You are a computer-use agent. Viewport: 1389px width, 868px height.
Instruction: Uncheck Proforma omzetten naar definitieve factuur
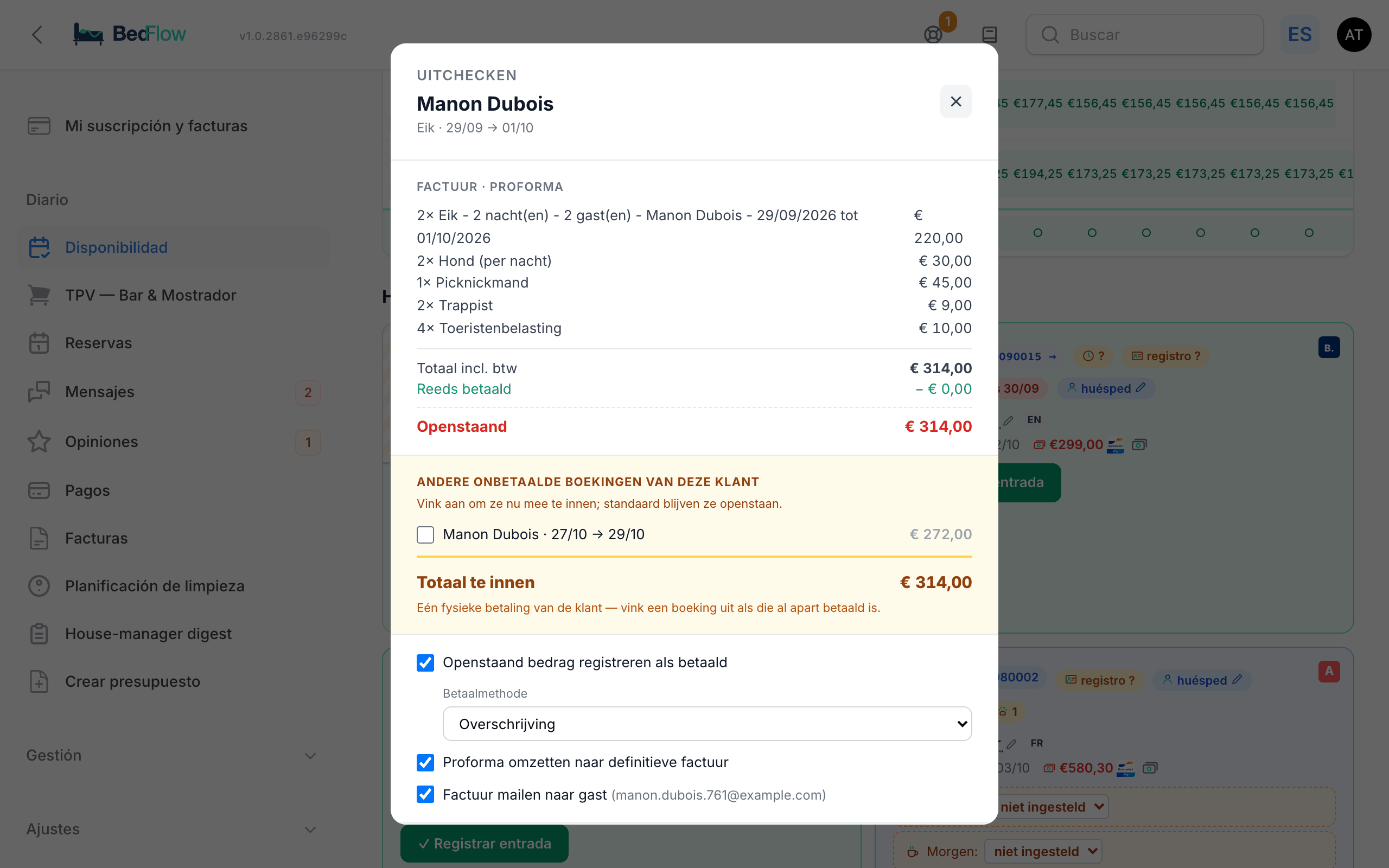pos(425,762)
